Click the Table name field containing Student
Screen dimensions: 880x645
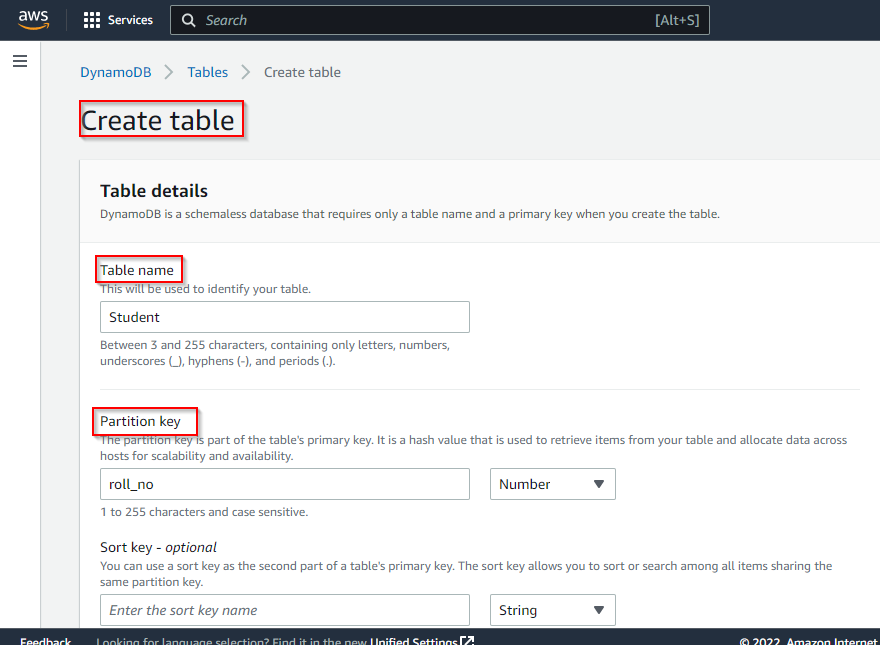284,317
